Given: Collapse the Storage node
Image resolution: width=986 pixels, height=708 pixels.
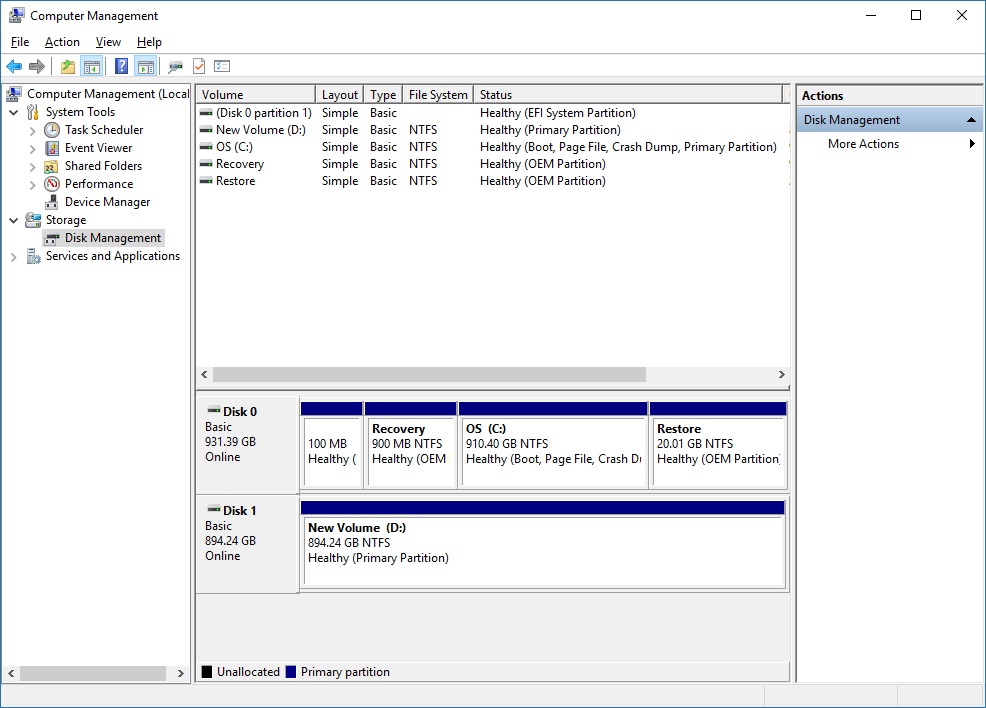Looking at the screenshot, I should pos(14,221).
